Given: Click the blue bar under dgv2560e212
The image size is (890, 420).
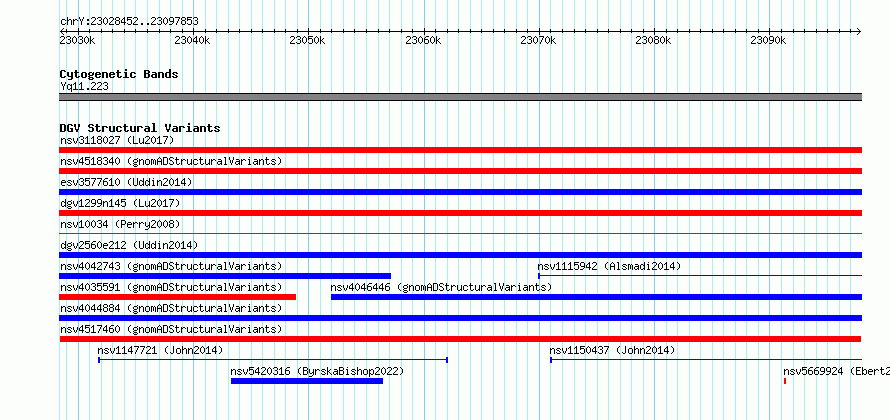Looking at the screenshot, I should click(x=460, y=255).
